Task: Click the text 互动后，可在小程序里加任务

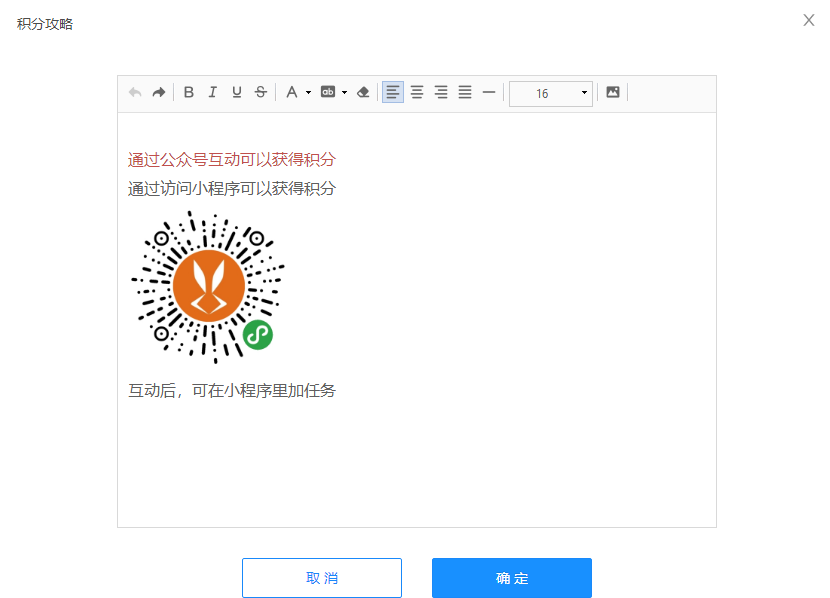Action: pos(232,391)
